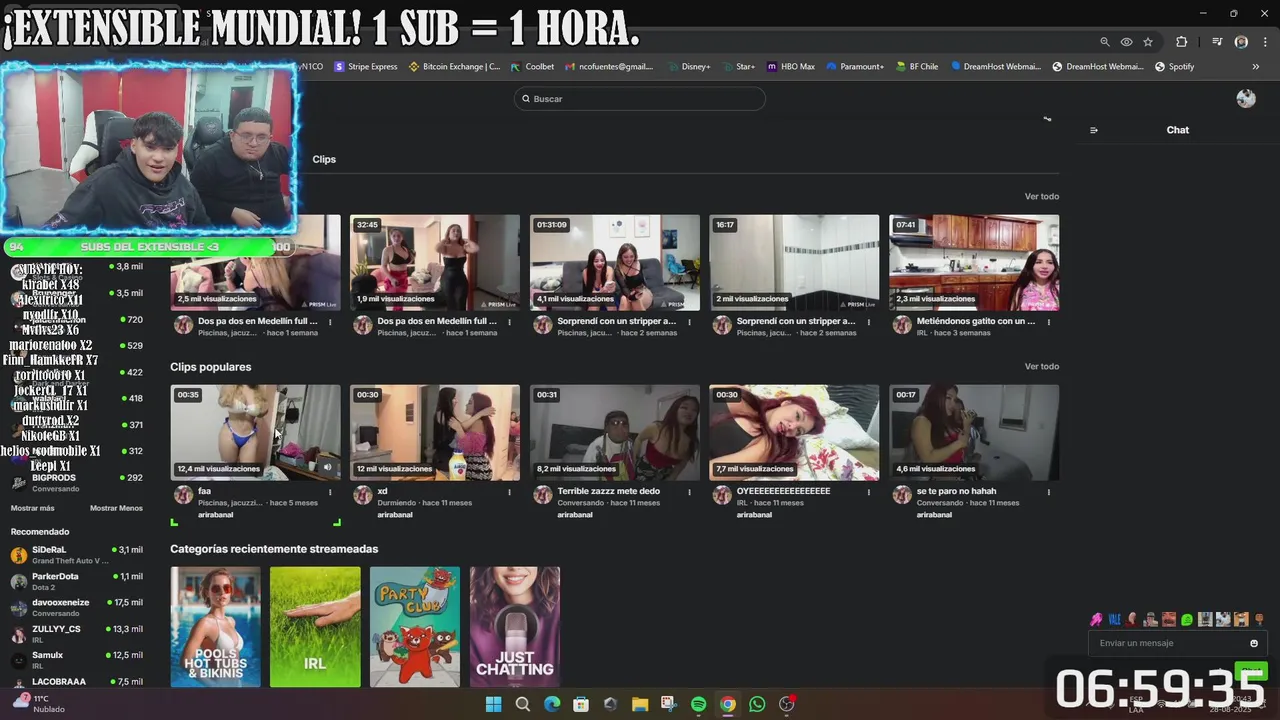
Task: Open Terrible zazzz mete dedo clip
Action: click(x=615, y=432)
